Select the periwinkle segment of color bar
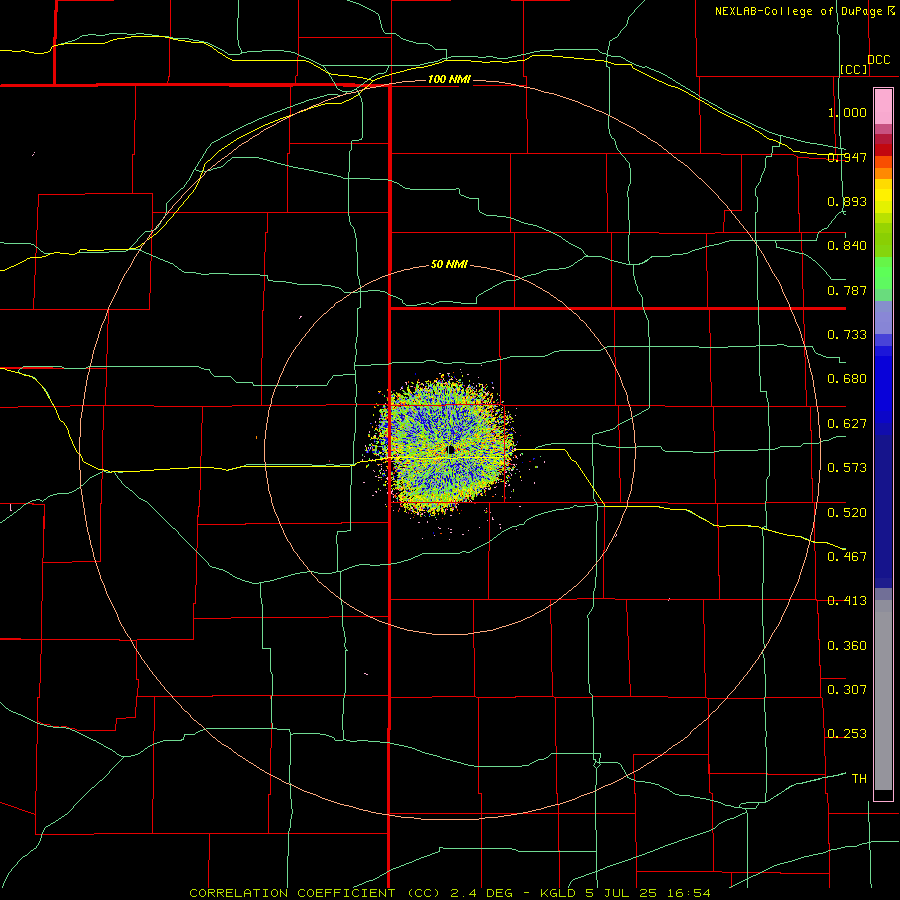The image size is (900, 900). [883, 318]
